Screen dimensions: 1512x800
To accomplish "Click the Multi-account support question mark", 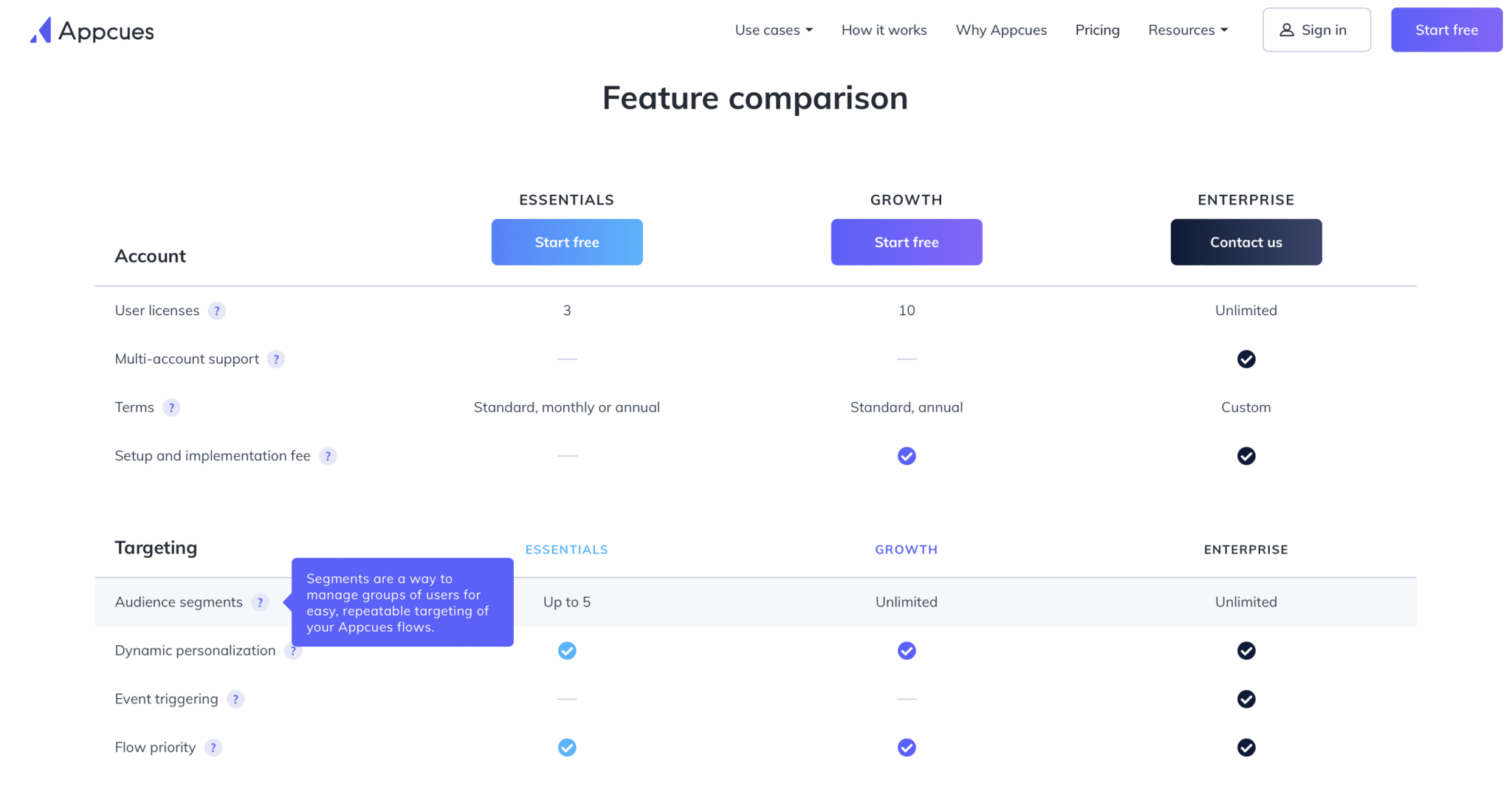I will click(276, 359).
